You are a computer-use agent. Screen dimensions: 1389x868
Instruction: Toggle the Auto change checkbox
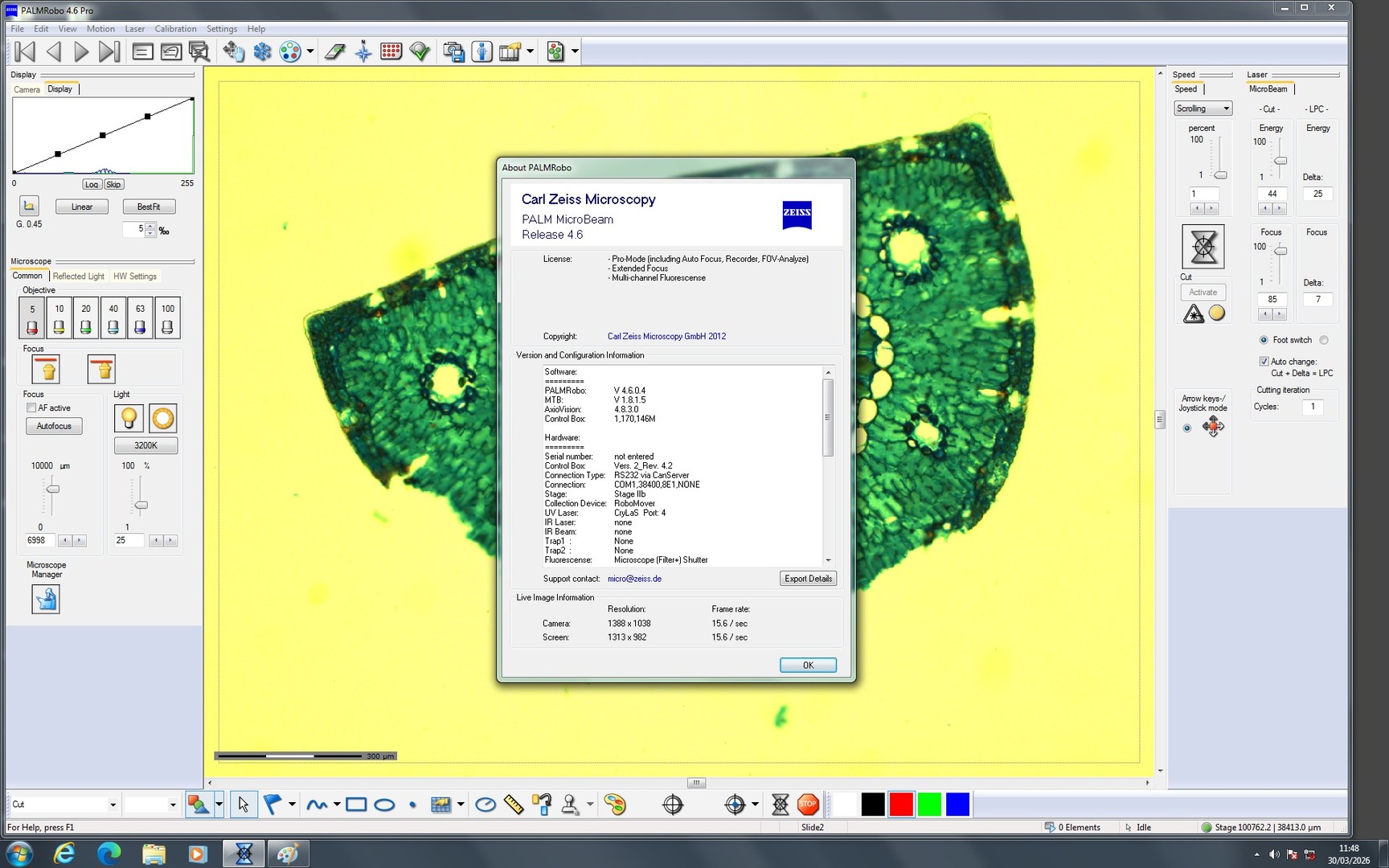tap(1264, 361)
